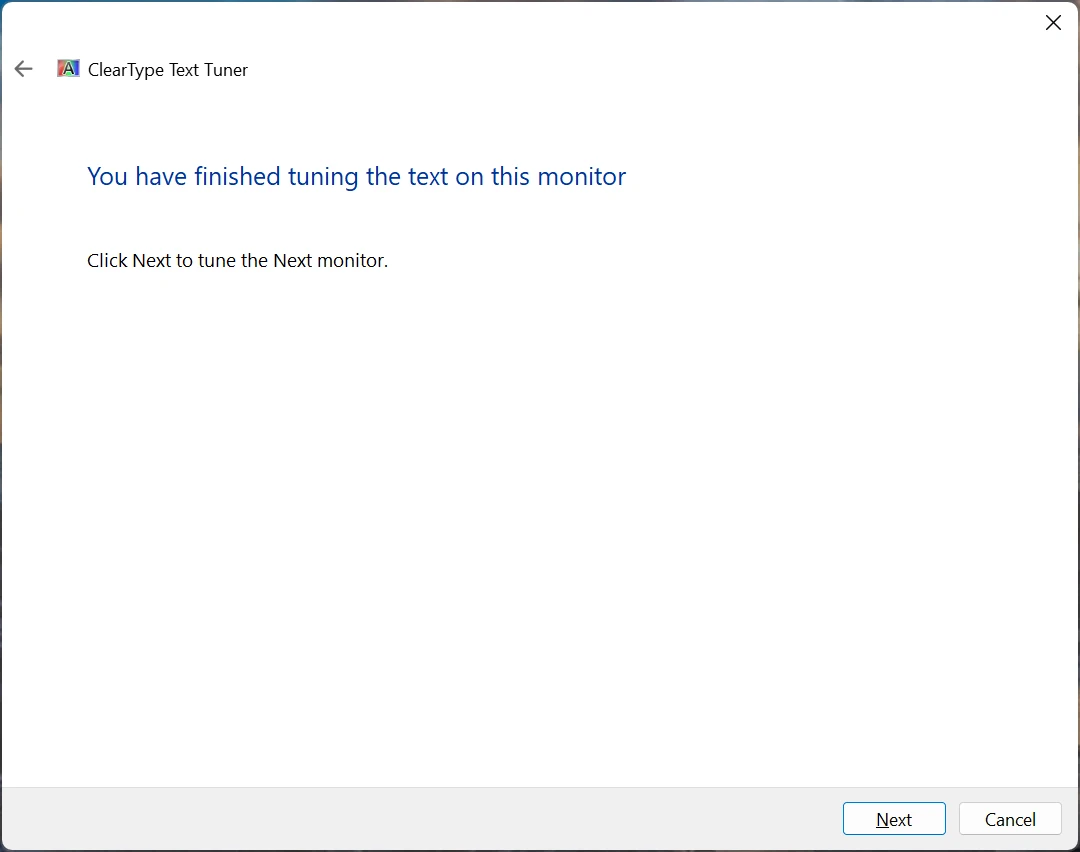Viewport: 1080px width, 852px height.
Task: Click the Next button with keyboard focus
Action: tap(893, 818)
